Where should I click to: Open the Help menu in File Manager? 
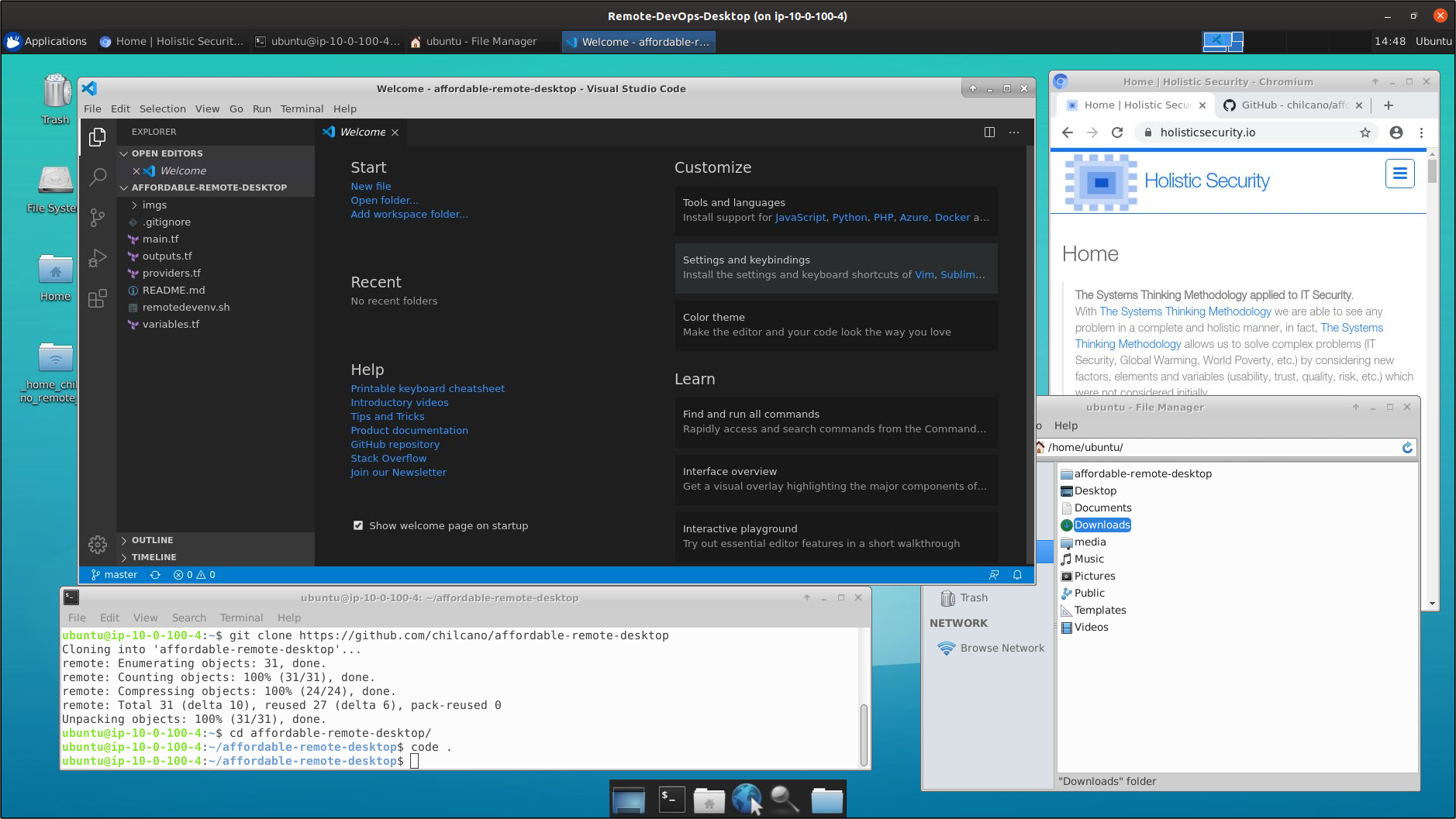[x=1065, y=426]
